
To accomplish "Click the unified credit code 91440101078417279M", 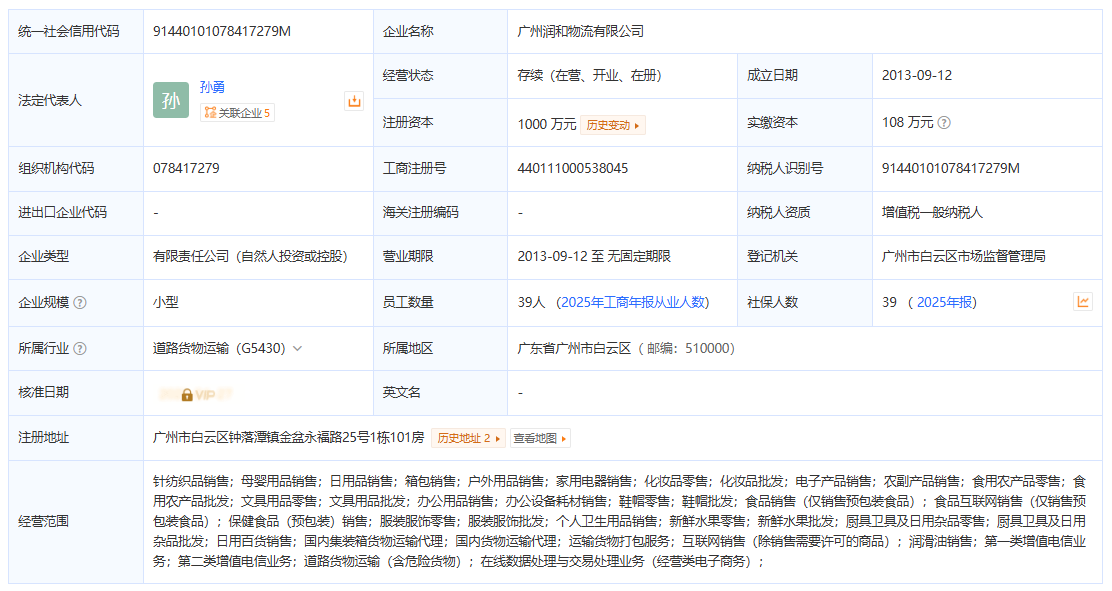I will tap(222, 31).
